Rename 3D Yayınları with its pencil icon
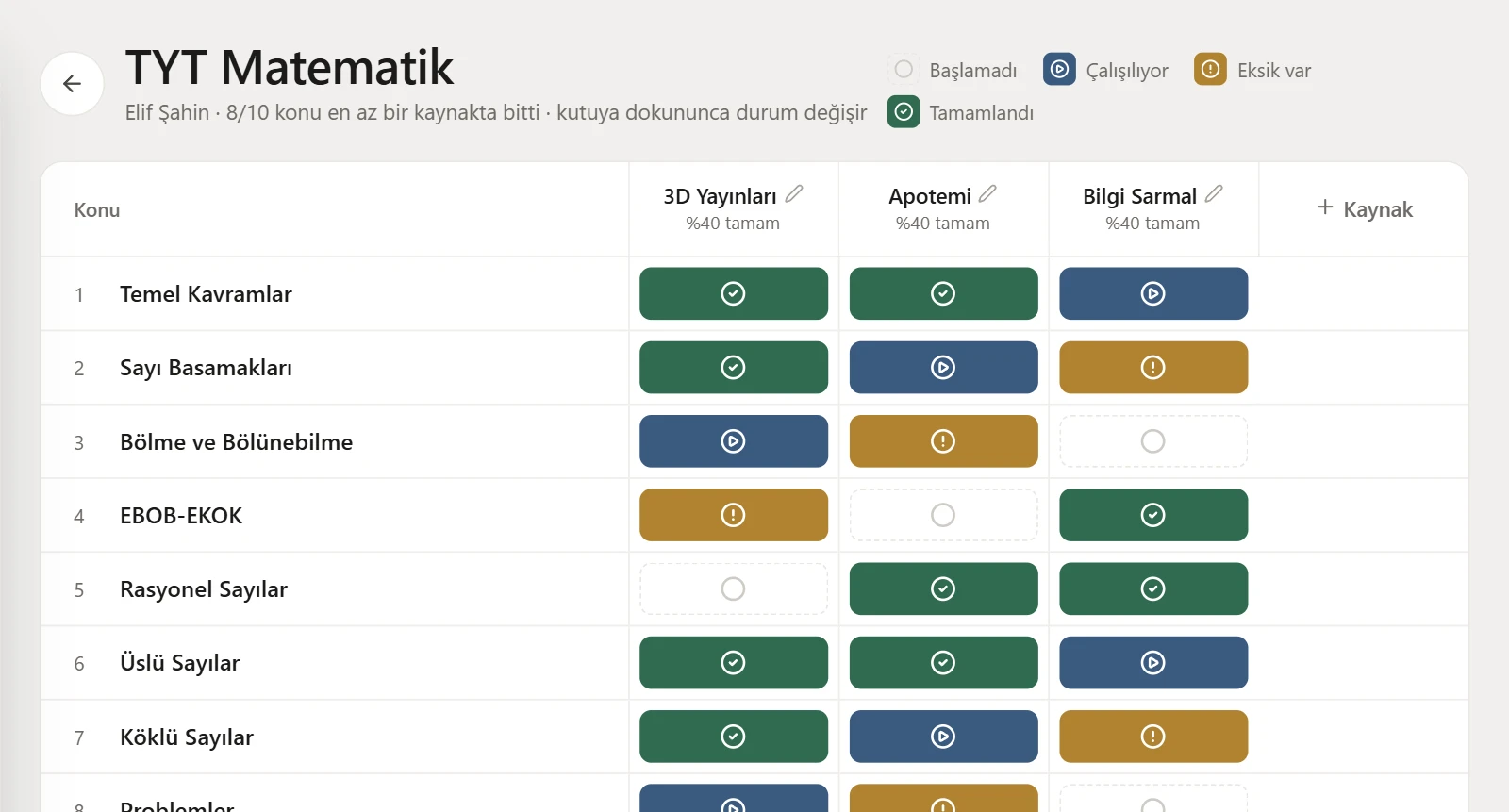1509x812 pixels. coord(794,194)
